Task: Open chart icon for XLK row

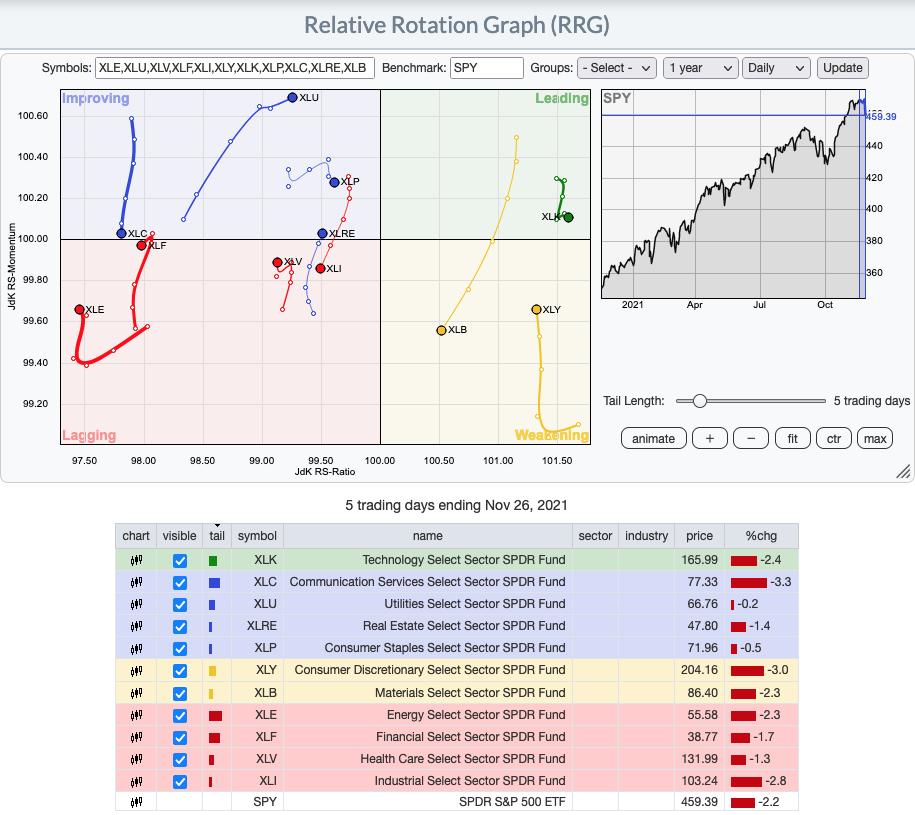Action: 136,561
